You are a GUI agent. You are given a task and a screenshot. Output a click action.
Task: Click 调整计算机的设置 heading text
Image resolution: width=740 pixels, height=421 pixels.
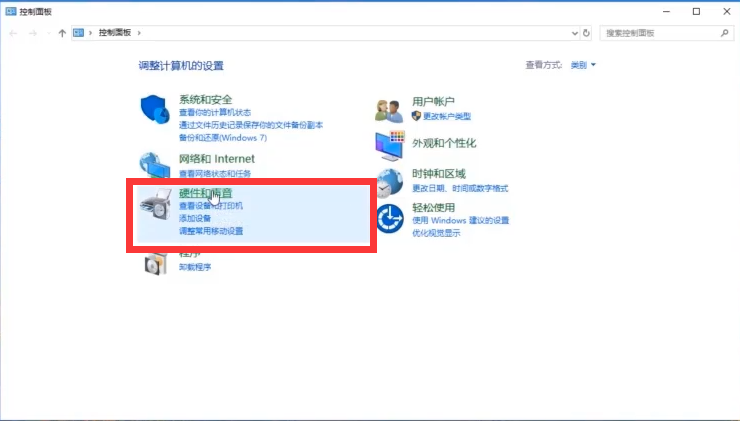coord(181,66)
